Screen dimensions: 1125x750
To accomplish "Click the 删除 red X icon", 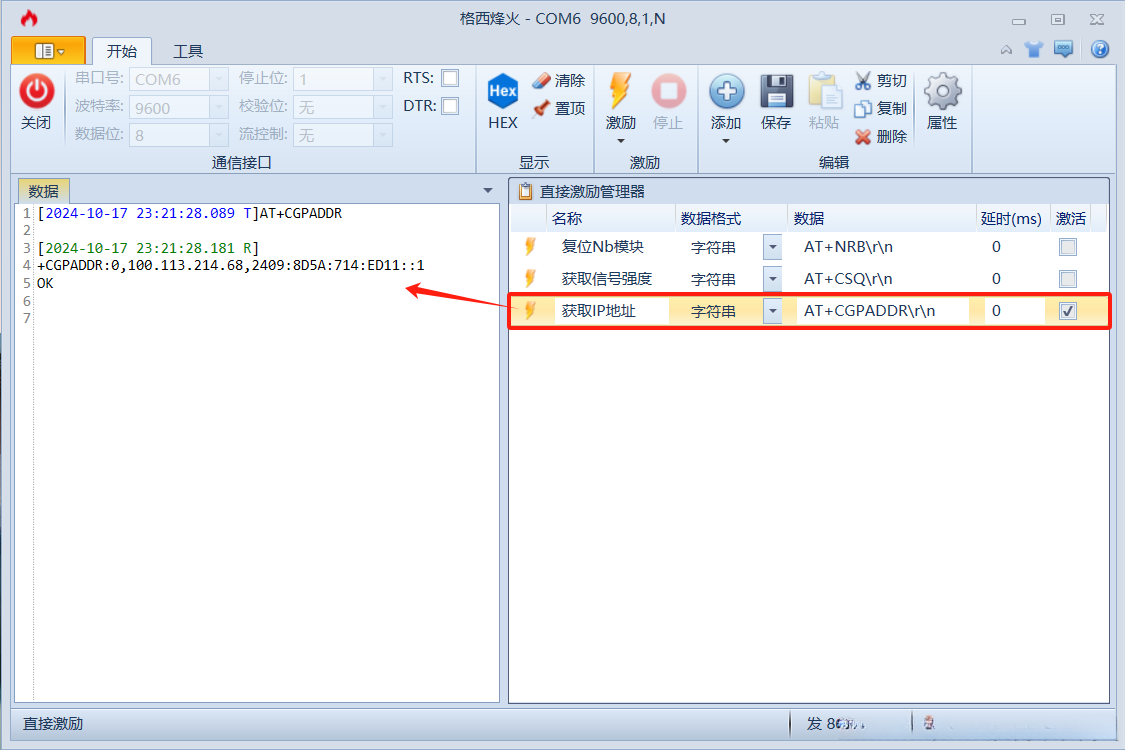I will point(863,136).
